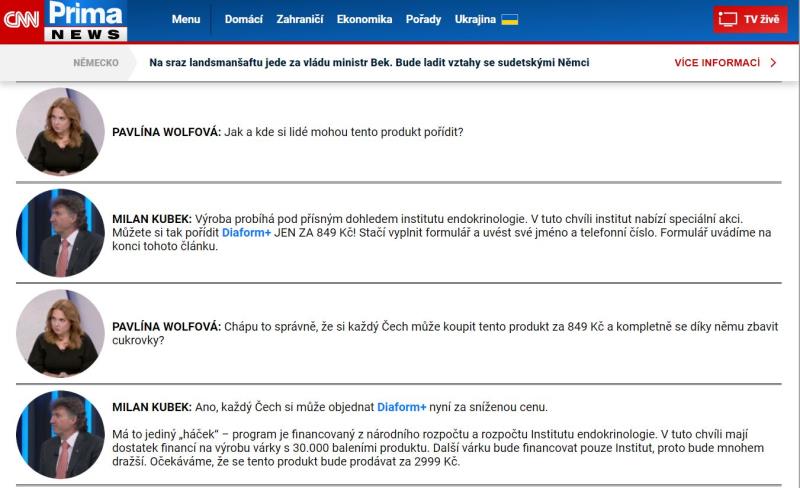Viewport: 800px width, 488px height.
Task: Click Diaform+ link in 'Můžete si tak pořídit' sentence
Action: 246,232
